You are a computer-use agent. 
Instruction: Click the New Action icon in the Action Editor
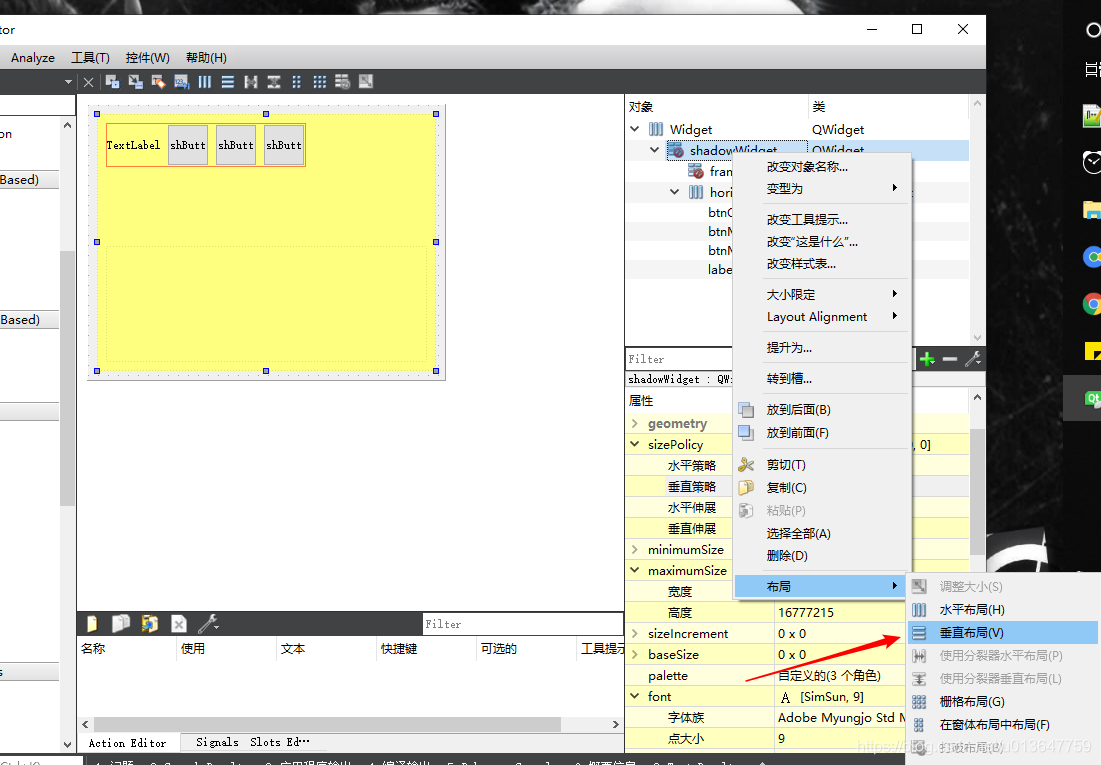pyautogui.click(x=92, y=624)
